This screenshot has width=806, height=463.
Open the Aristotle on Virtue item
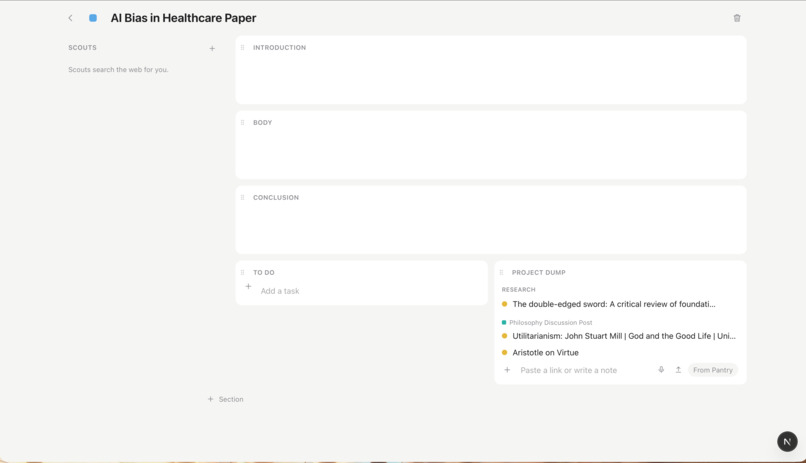coord(545,353)
